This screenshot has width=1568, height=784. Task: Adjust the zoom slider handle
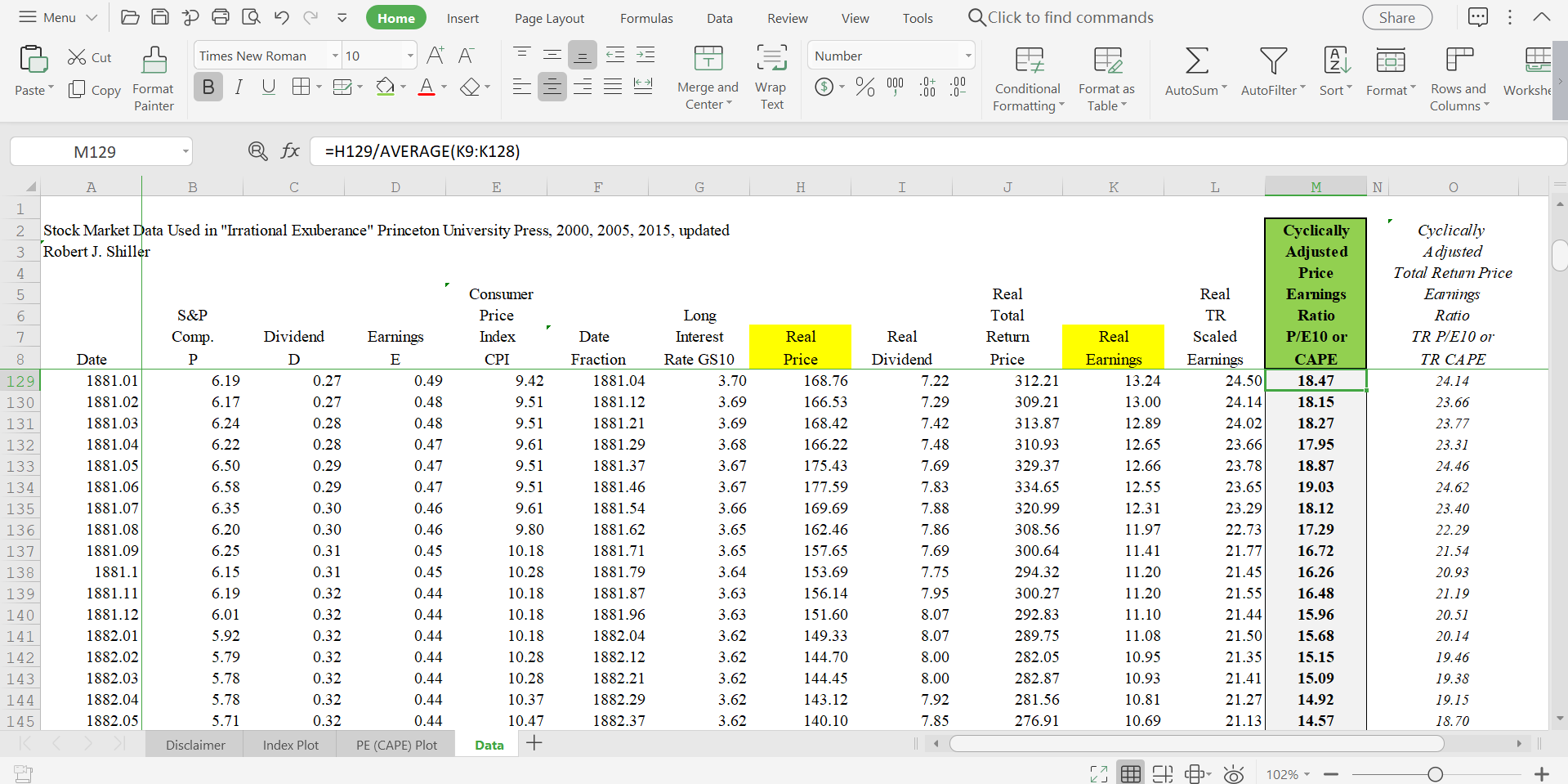pyautogui.click(x=1435, y=774)
